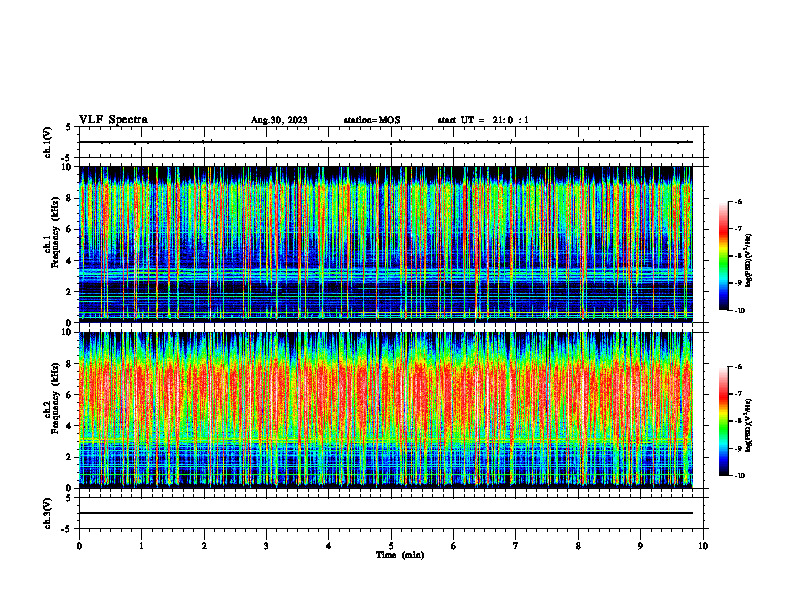Click the ch.1 spectrogram colorbar
The image size is (792, 612).
723,256
